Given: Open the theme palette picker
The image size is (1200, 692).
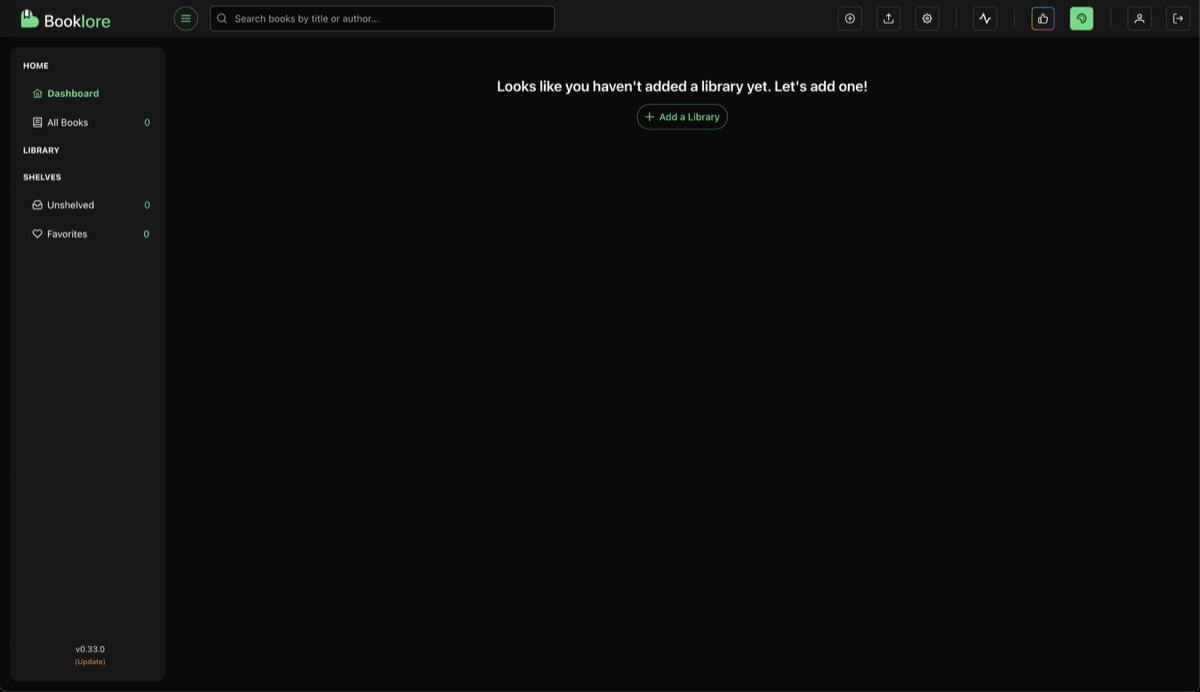Looking at the screenshot, I should pyautogui.click(x=1081, y=18).
